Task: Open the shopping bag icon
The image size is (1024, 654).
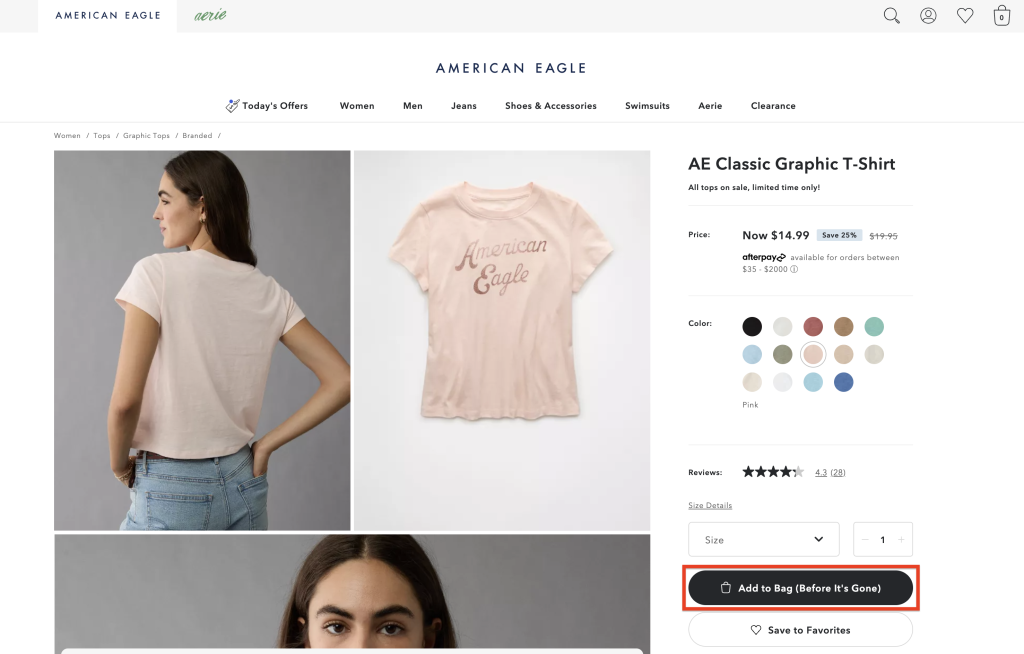Action: 1001,15
